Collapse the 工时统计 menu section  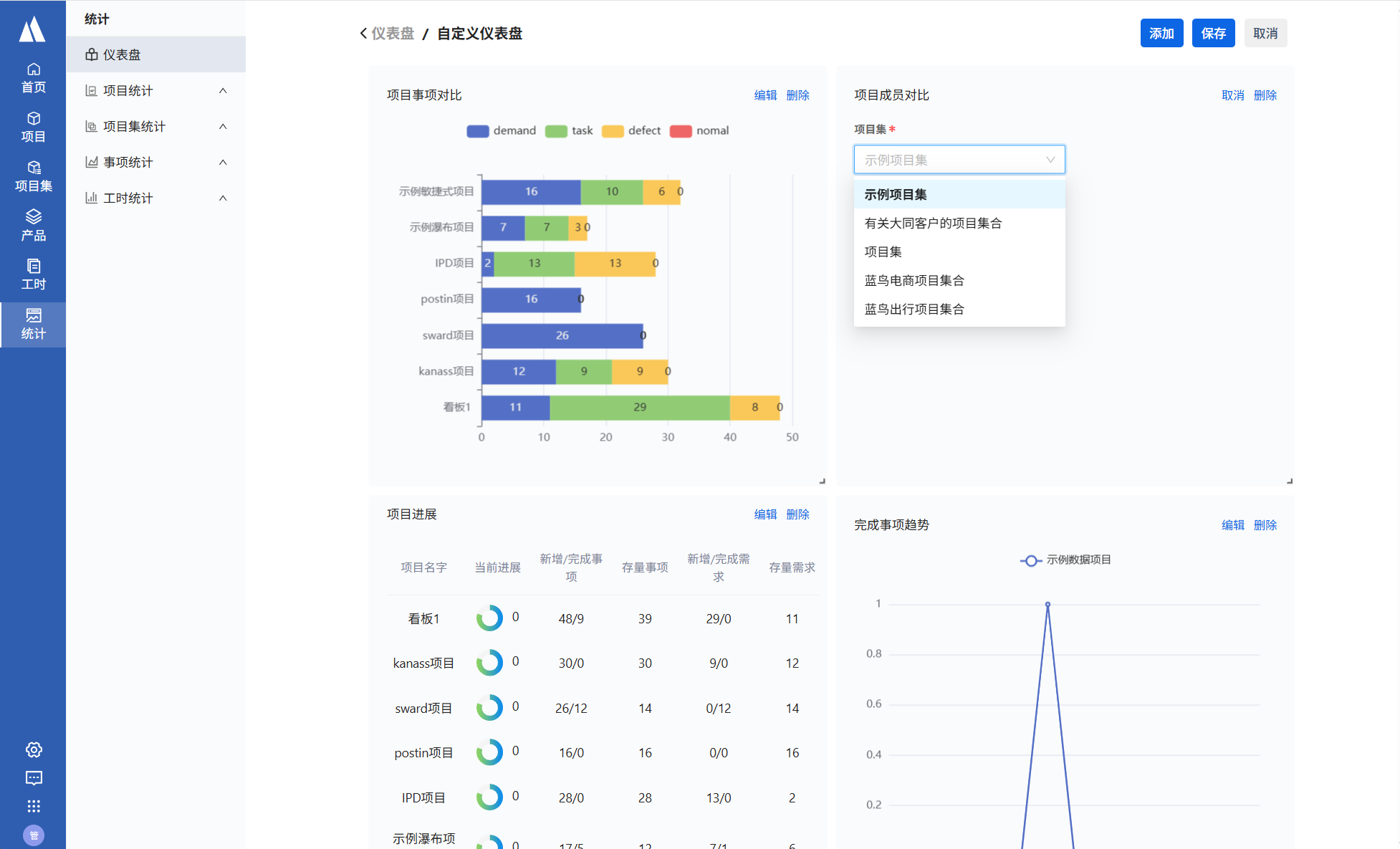pyautogui.click(x=223, y=198)
